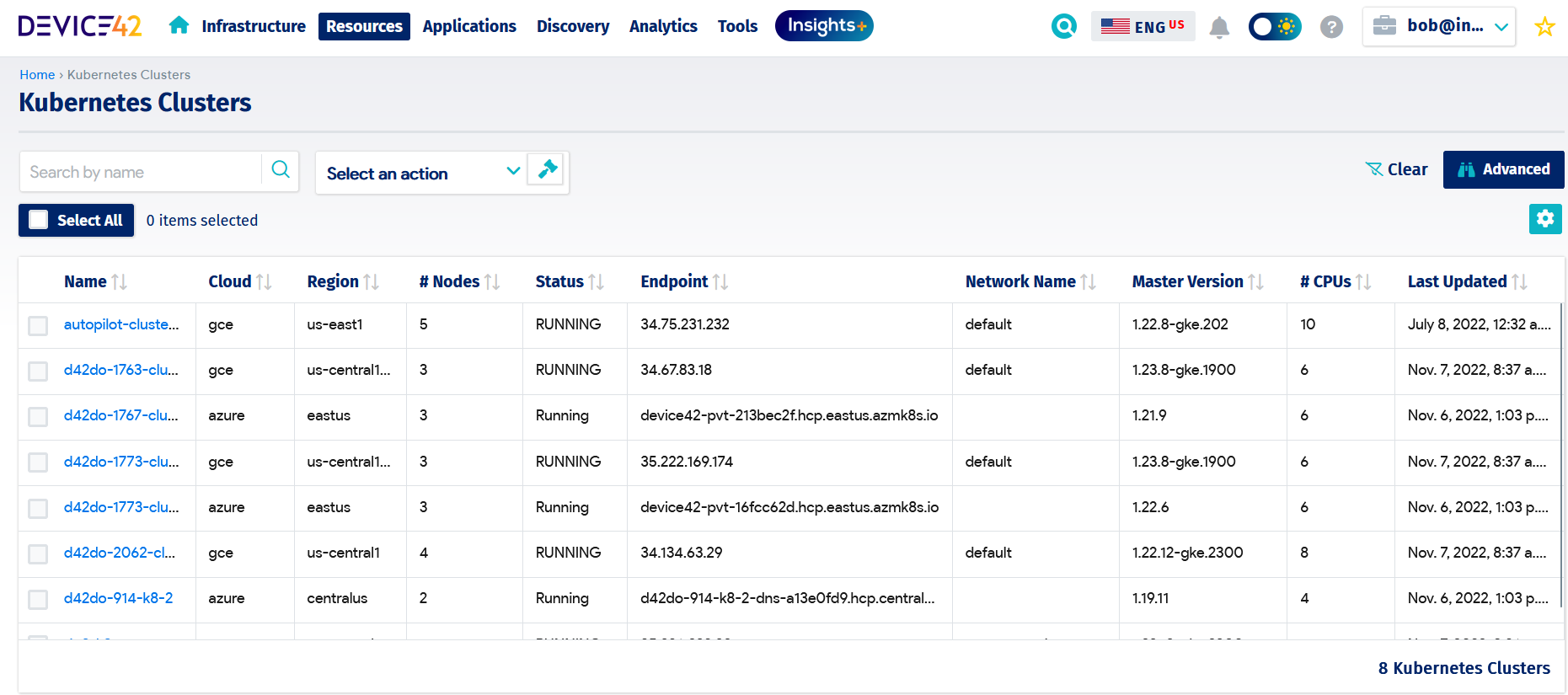The height and width of the screenshot is (695, 1568).
Task: Select the d42do-914-k8-2 row checkbox
Action: click(38, 599)
